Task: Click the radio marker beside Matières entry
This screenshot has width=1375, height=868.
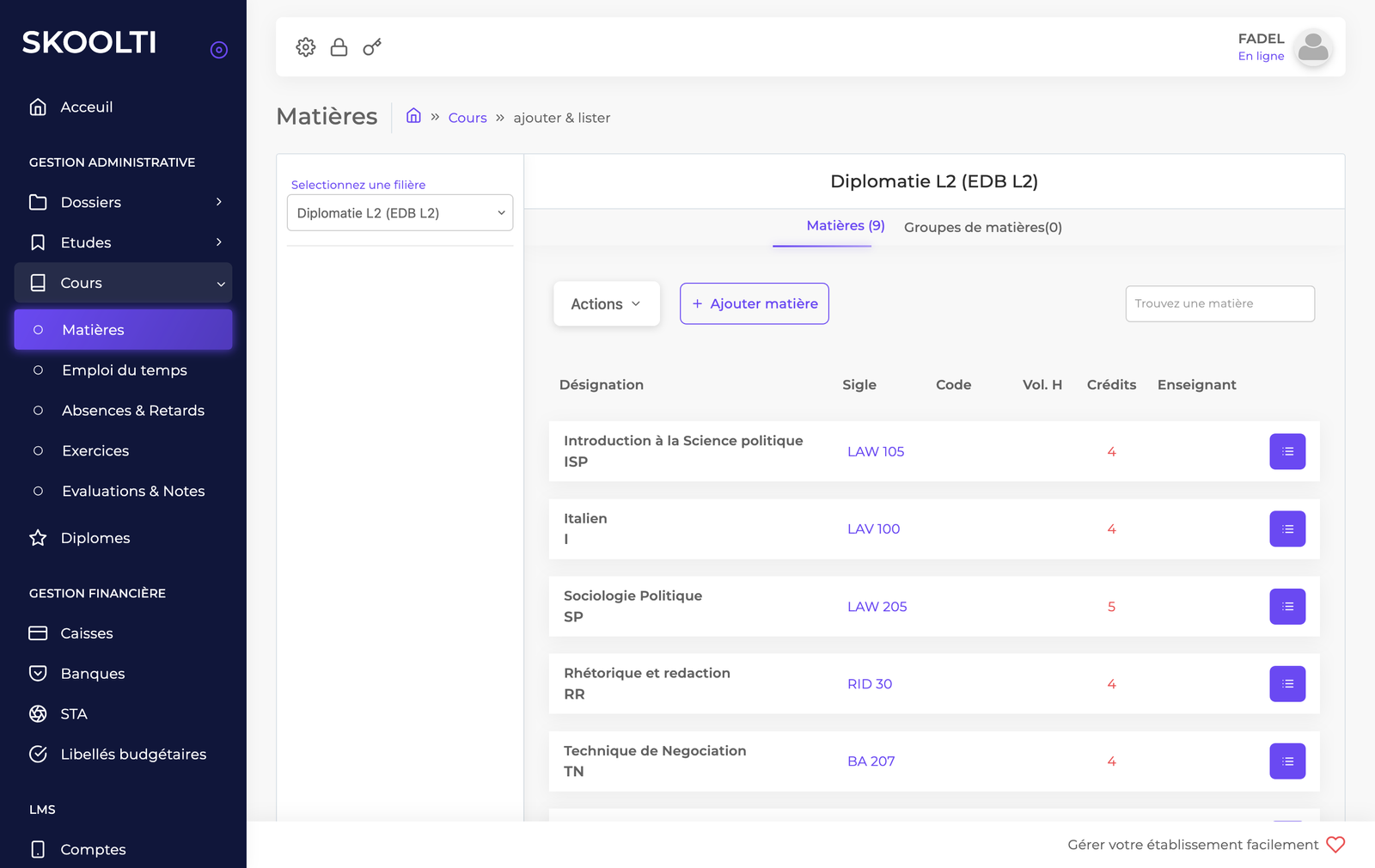Action: coord(38,329)
